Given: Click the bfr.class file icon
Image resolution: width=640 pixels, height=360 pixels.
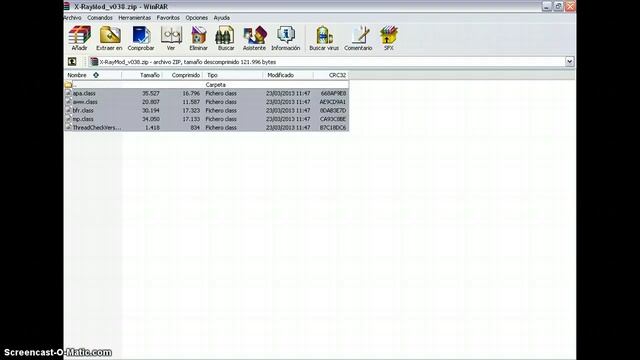Looking at the screenshot, I should 68,110.
